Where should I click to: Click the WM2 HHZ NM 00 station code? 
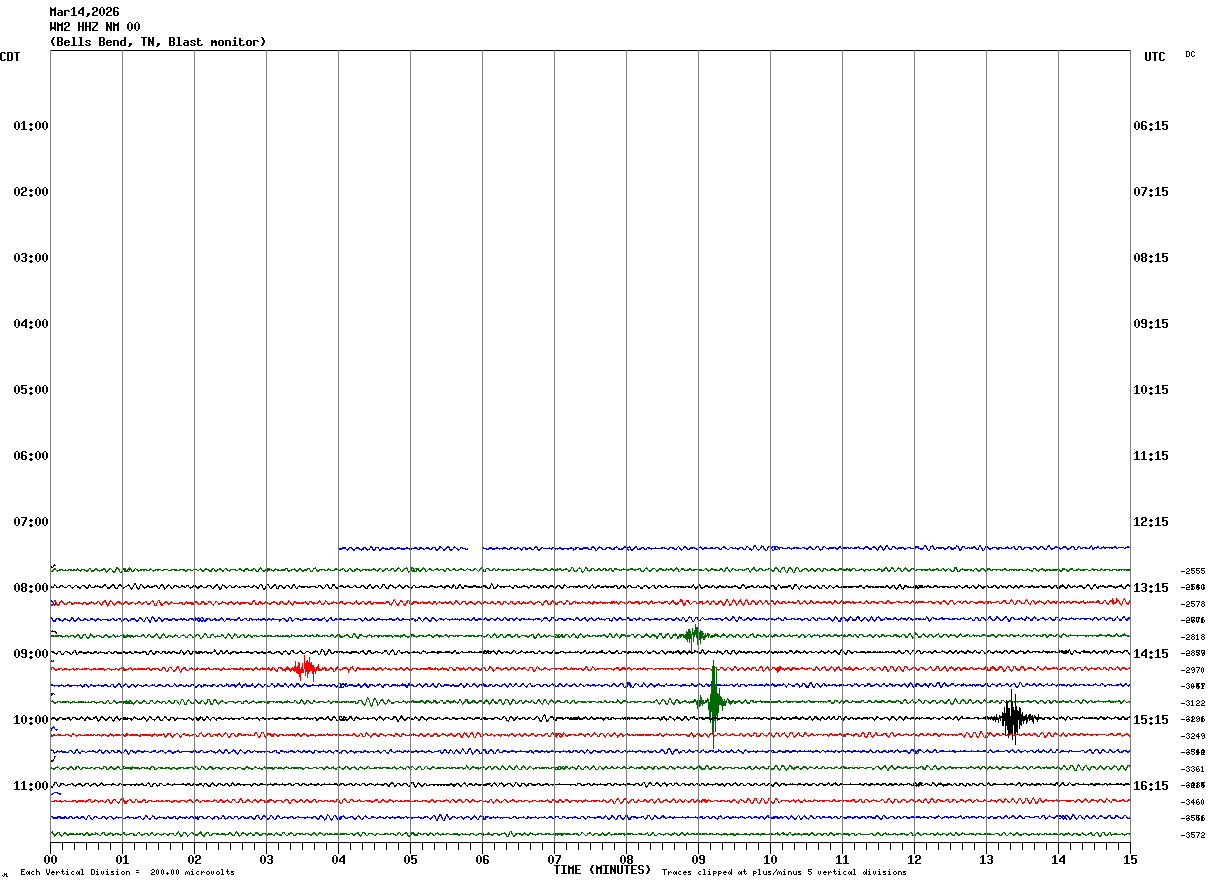pyautogui.click(x=95, y=27)
